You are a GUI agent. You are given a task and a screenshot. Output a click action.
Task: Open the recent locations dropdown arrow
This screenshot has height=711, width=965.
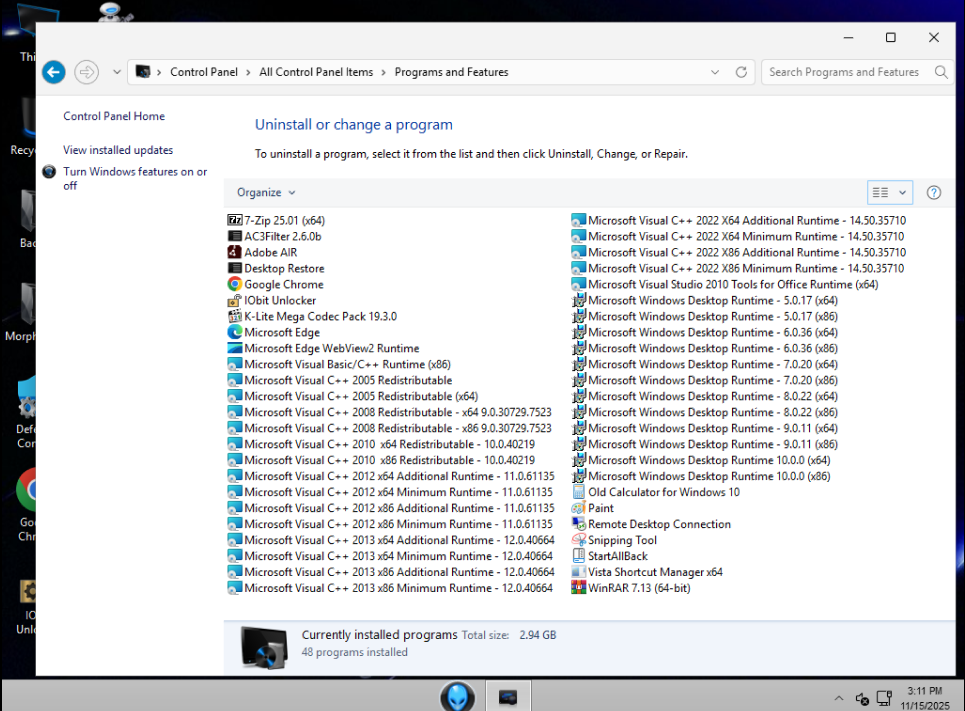coord(117,72)
